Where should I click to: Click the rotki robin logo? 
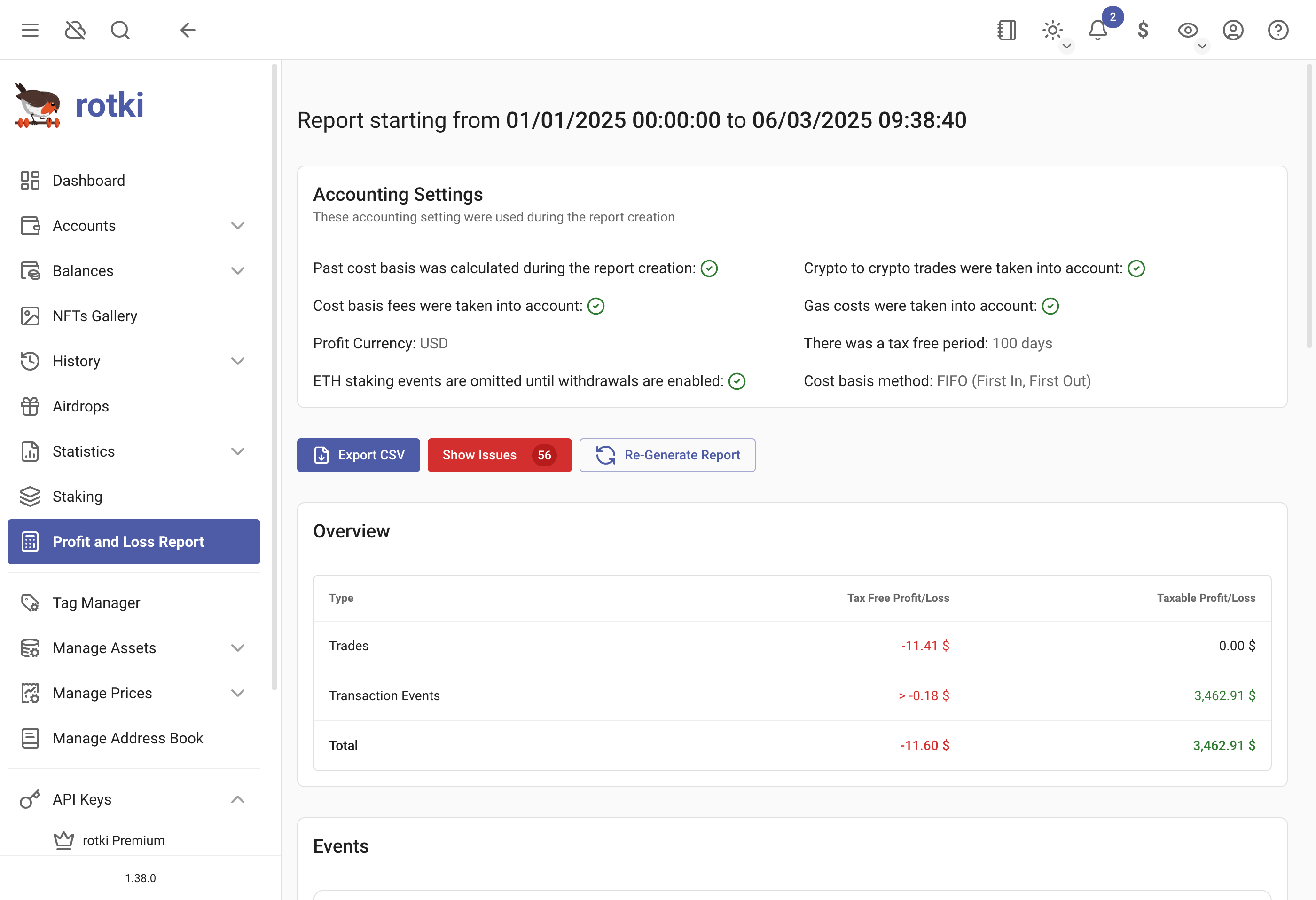pyautogui.click(x=38, y=105)
